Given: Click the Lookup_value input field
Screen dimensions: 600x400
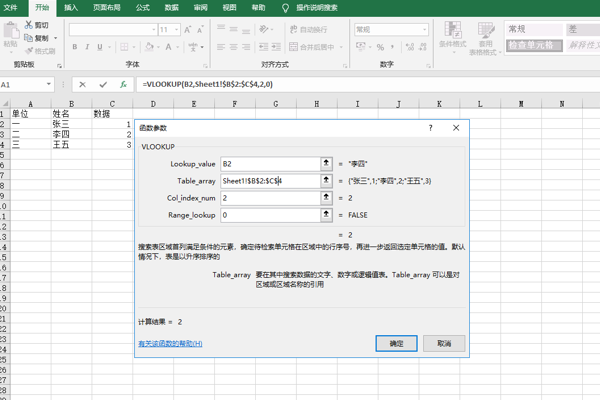Looking at the screenshot, I should click(268, 163).
